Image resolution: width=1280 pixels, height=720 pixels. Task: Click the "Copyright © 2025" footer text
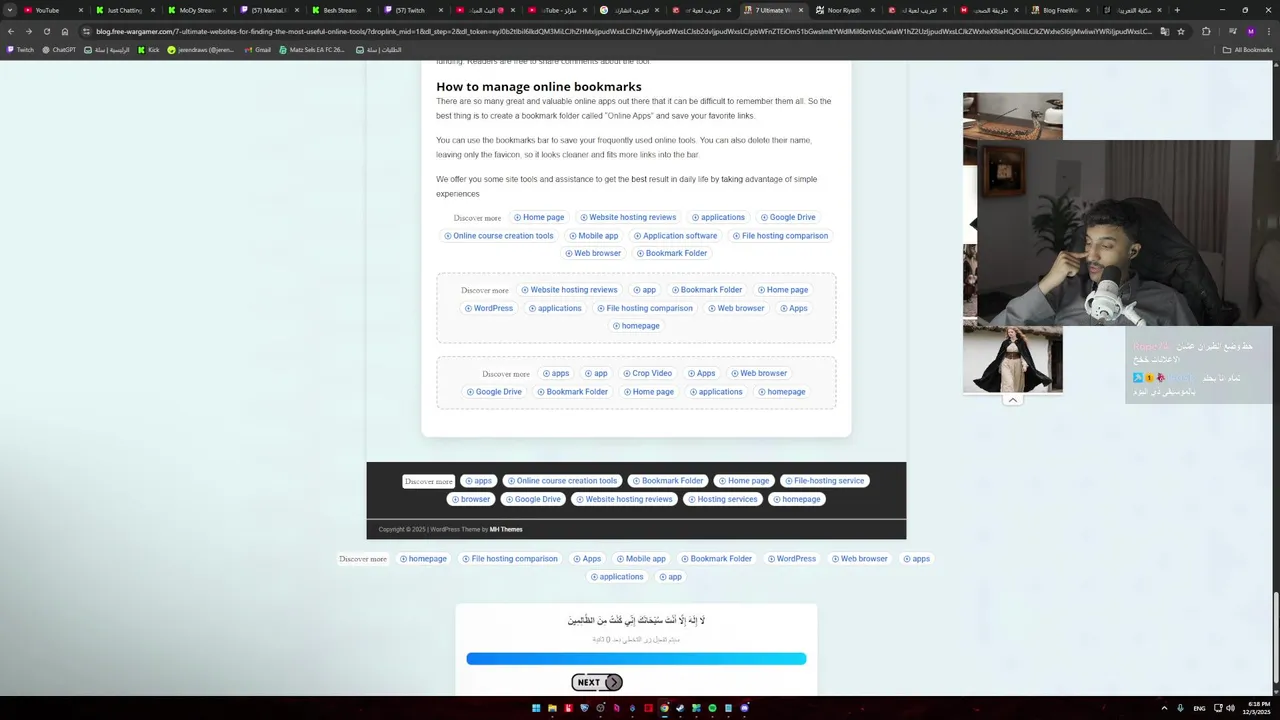pyautogui.click(x=402, y=530)
